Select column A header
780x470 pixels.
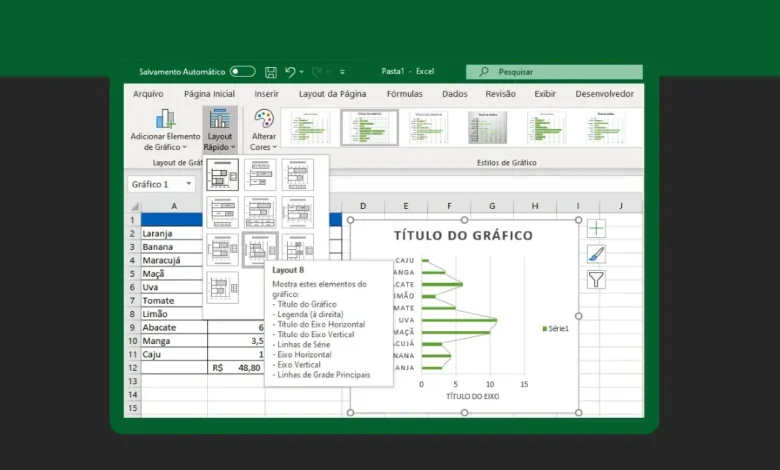pos(174,206)
